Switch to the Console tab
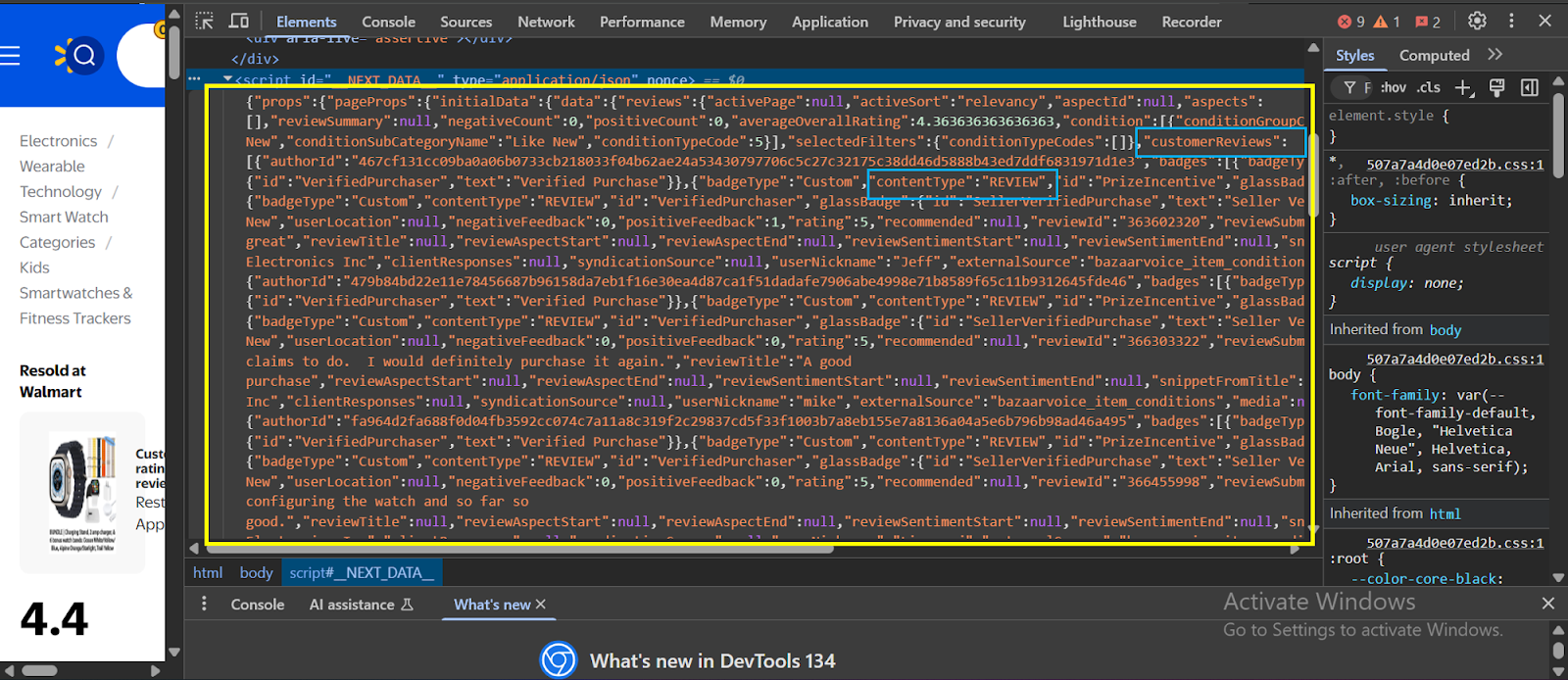Viewport: 1568px width, 680px height. (x=388, y=22)
